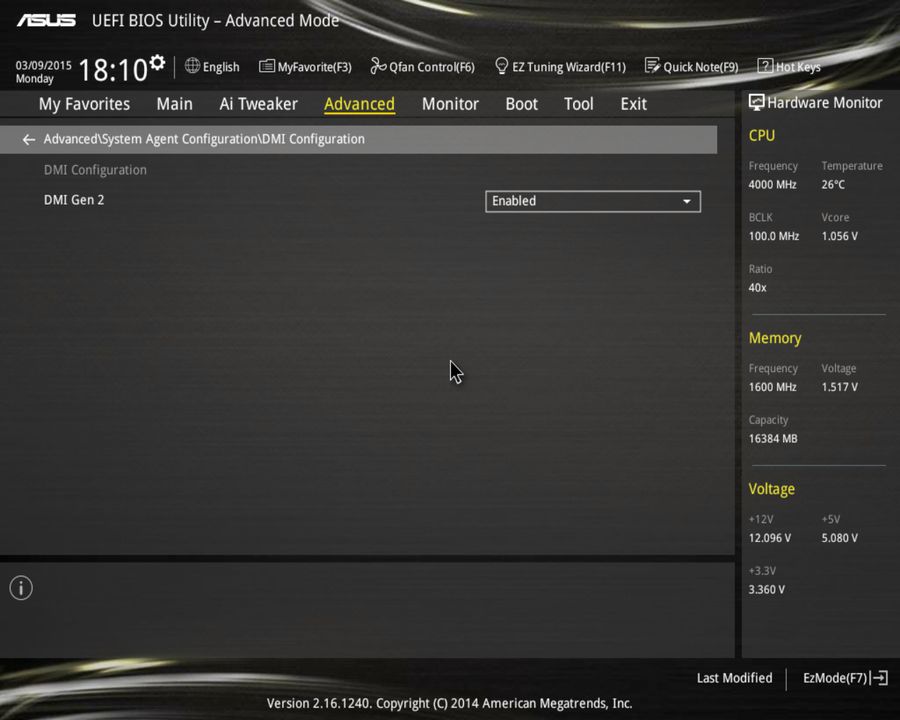Open the Boot menu
The width and height of the screenshot is (900, 720).
(x=521, y=103)
